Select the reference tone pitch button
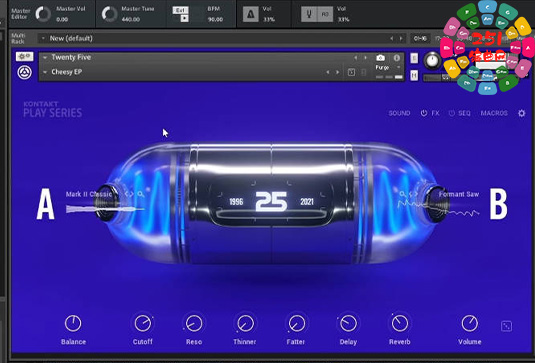Screen dimensions: 535x363 (325, 14)
